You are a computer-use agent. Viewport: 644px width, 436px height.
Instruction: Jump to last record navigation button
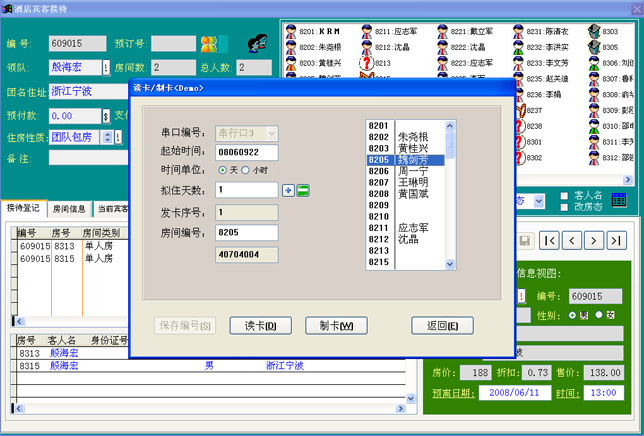(619, 240)
